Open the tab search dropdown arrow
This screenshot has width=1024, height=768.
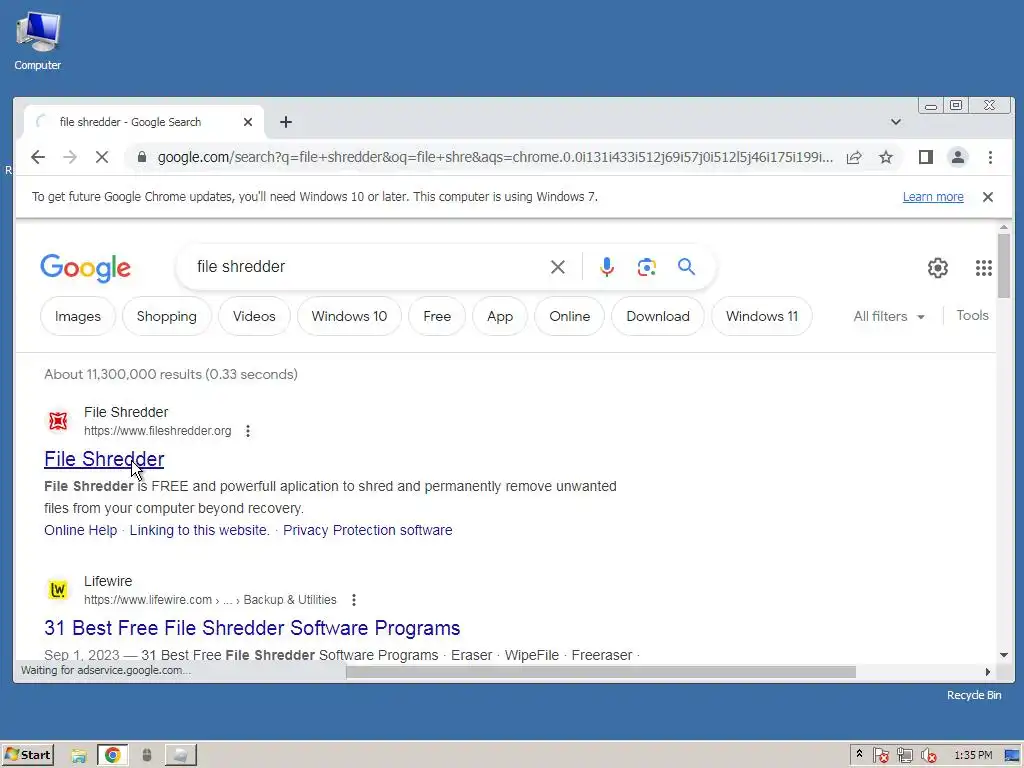(x=896, y=122)
